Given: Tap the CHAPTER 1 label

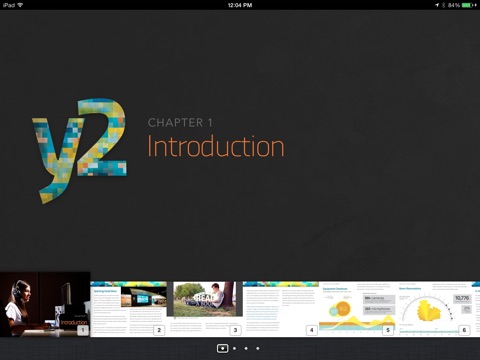Looking at the screenshot, I should pyautogui.click(x=180, y=123).
